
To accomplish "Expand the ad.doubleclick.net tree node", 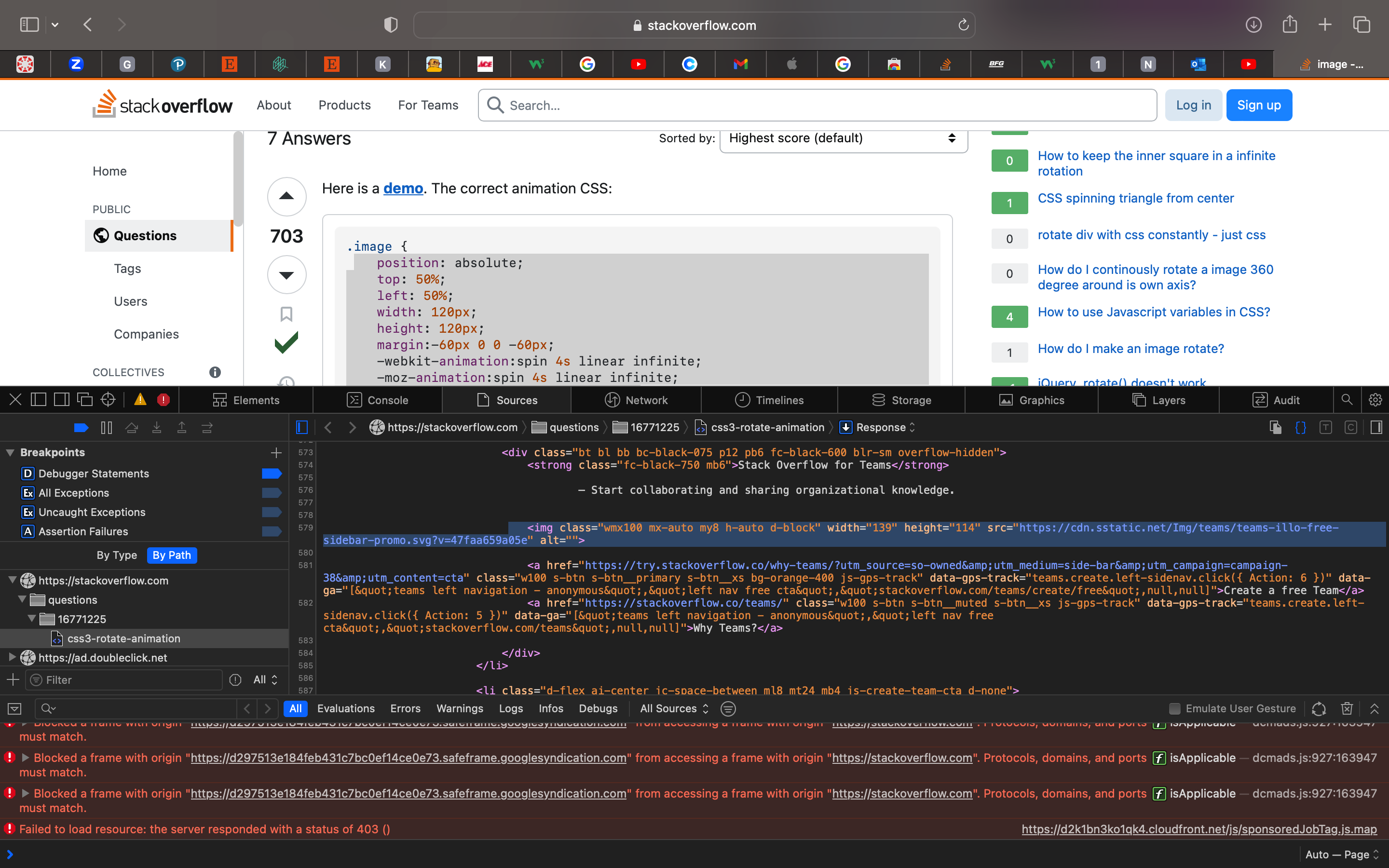I will coord(12,657).
